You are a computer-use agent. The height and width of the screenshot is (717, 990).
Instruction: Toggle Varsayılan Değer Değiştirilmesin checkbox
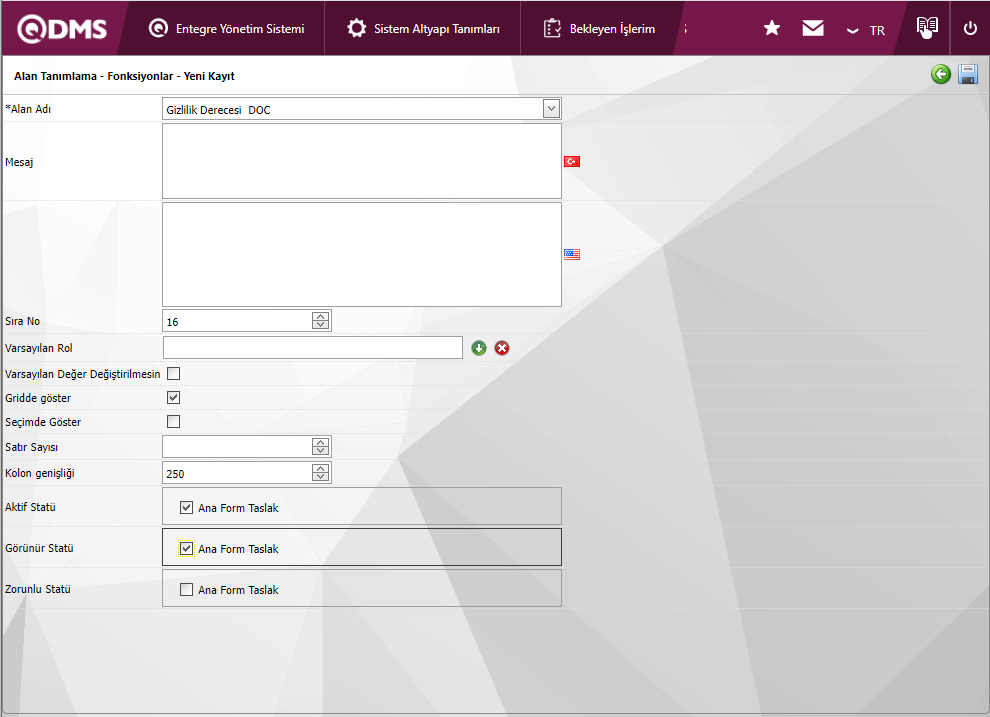pos(173,374)
